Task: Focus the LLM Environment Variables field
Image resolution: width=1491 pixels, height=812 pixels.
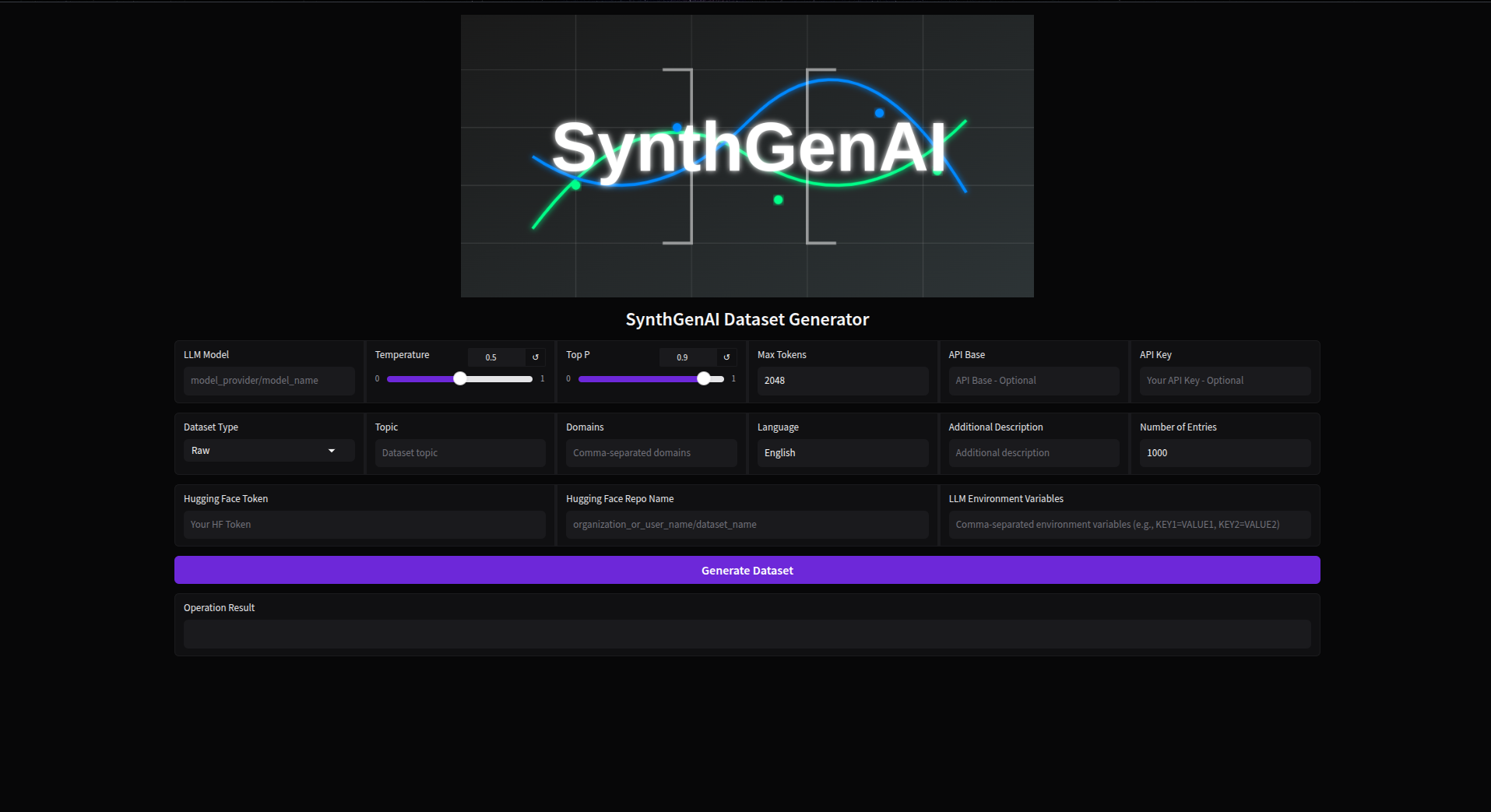Action: click(1129, 525)
